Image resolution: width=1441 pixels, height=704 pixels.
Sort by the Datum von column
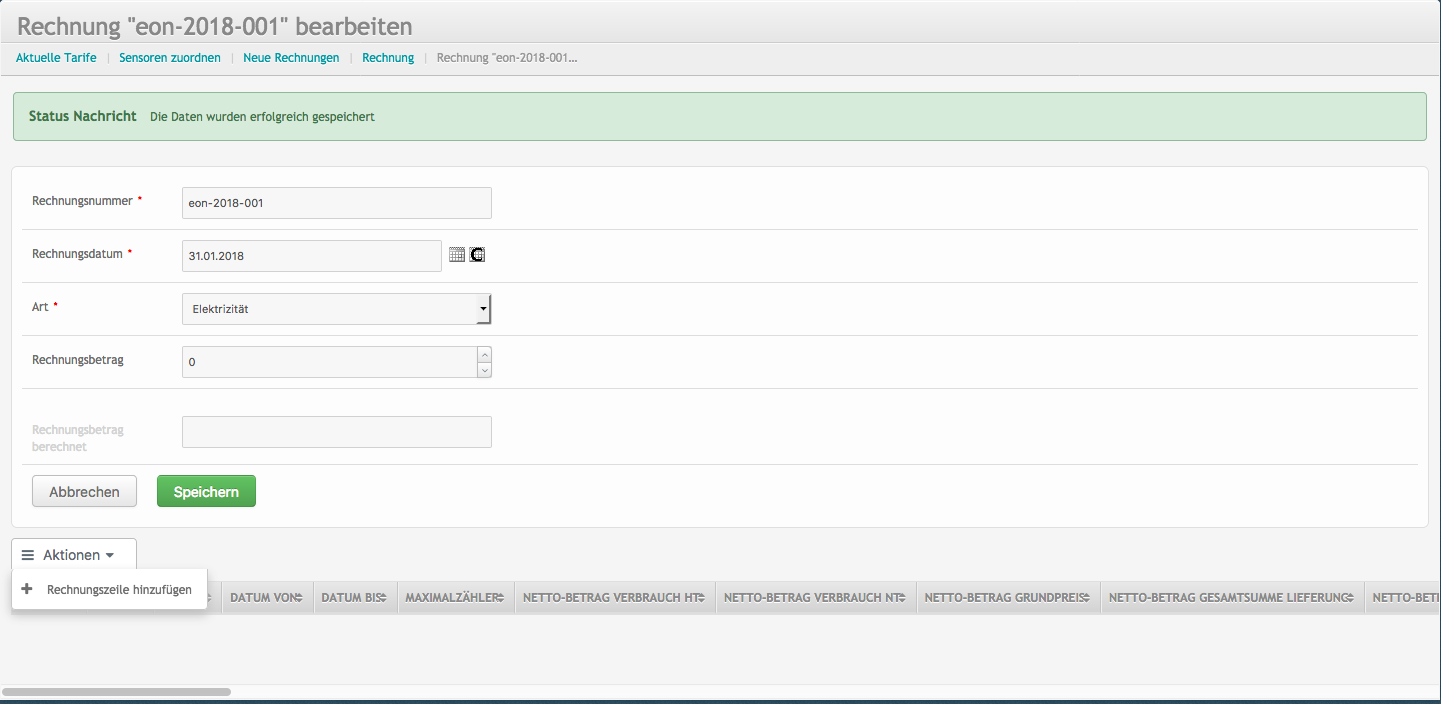267,598
